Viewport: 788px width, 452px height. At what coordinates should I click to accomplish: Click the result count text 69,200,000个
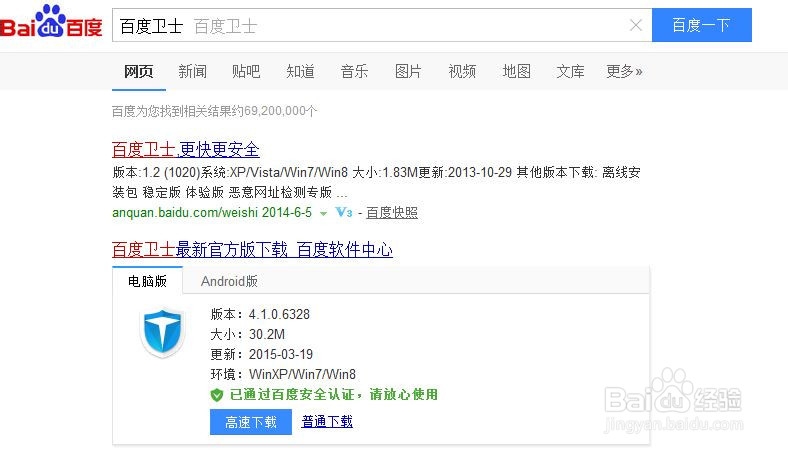pyautogui.click(x=280, y=111)
